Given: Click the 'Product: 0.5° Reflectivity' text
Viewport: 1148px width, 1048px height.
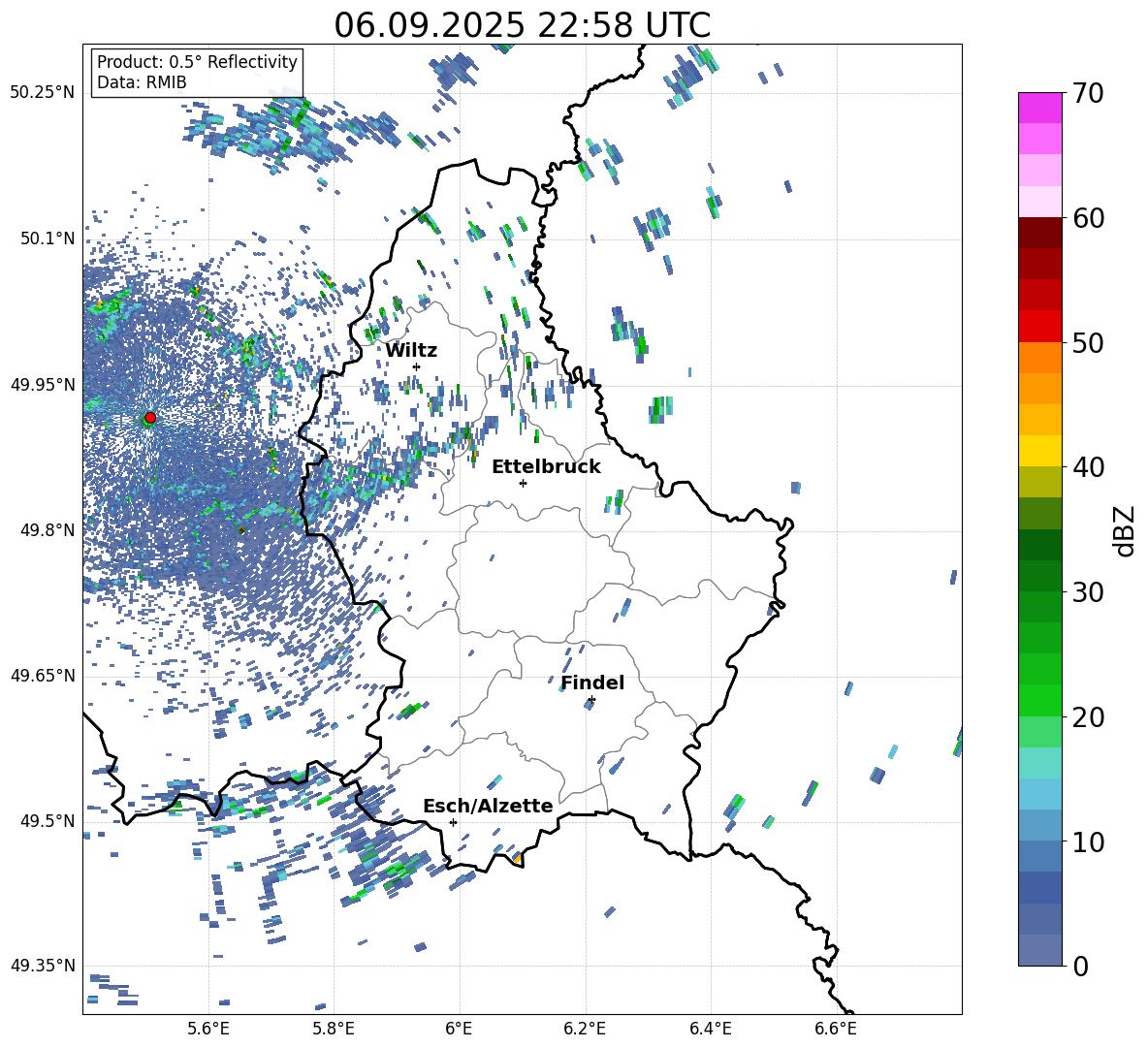Looking at the screenshot, I should (x=197, y=62).
